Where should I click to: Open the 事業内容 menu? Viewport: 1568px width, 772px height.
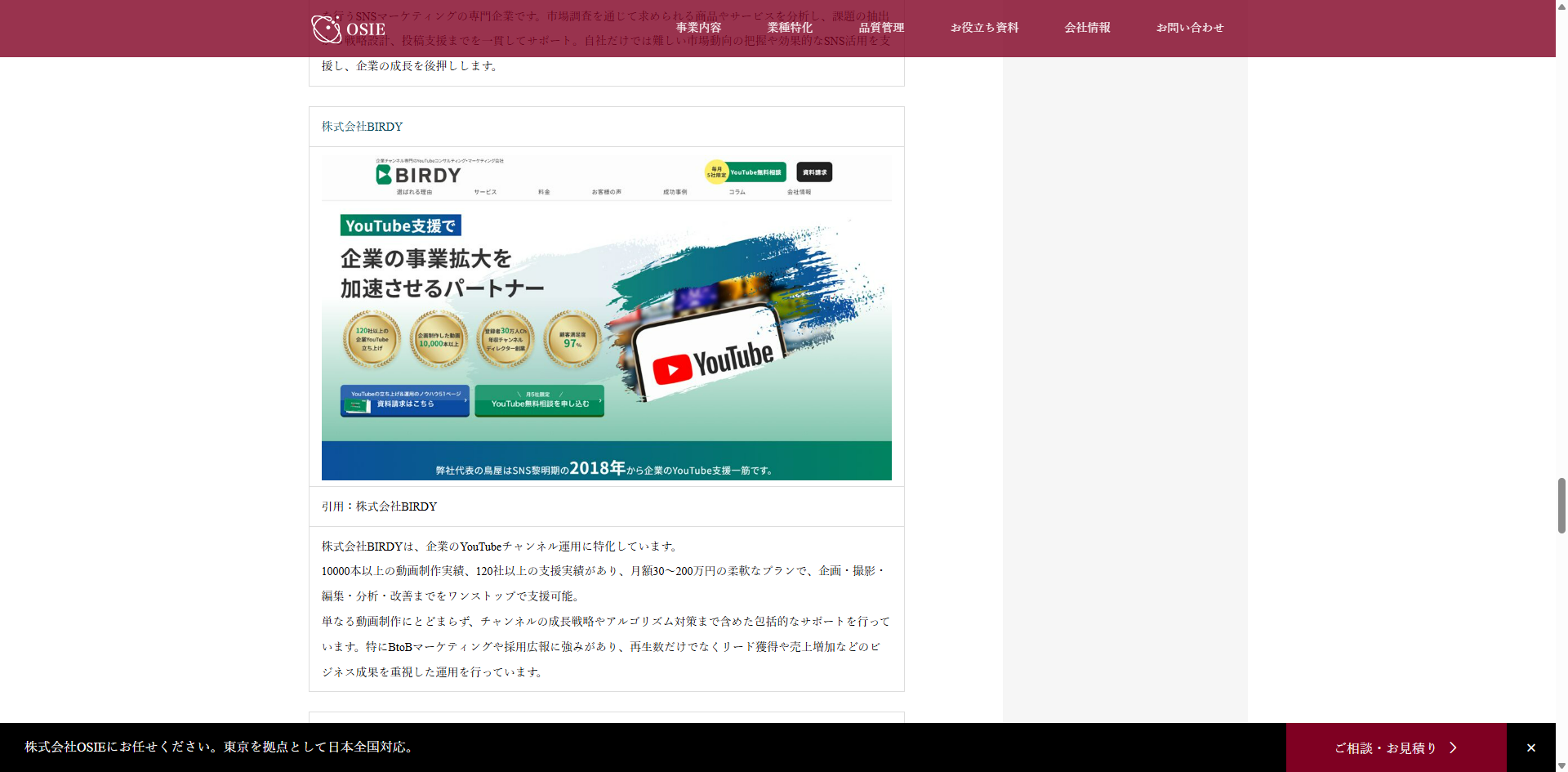click(x=698, y=28)
